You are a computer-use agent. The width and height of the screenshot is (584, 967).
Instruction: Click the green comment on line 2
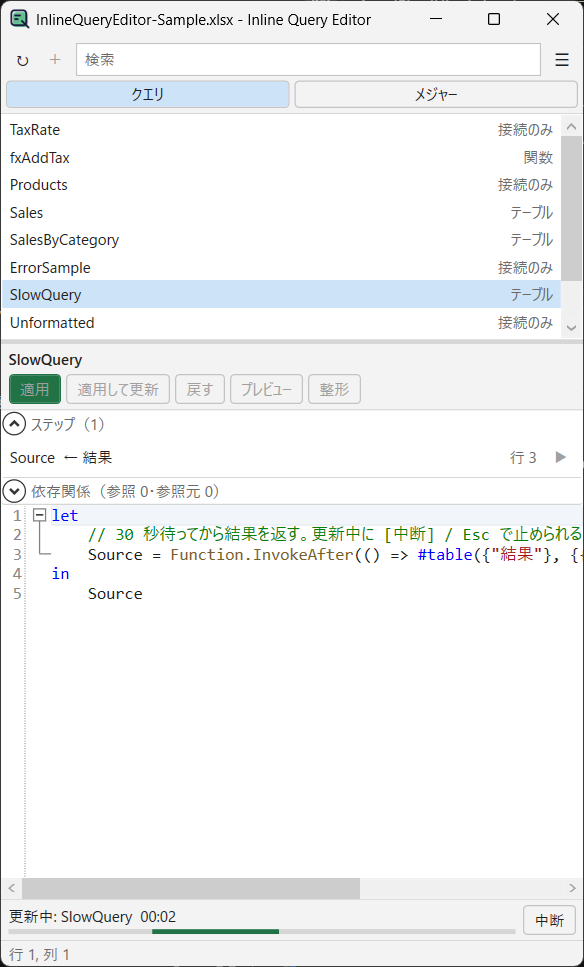[x=335, y=534]
